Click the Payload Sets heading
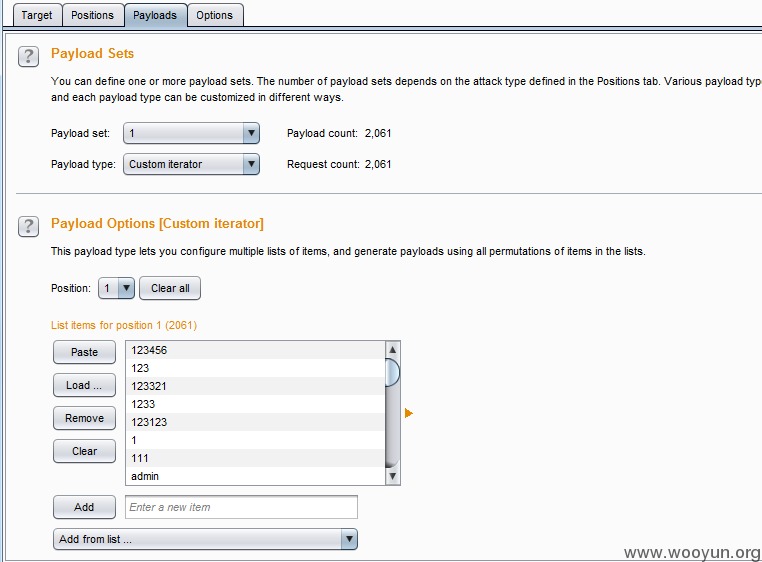Screen dimensions: 762x562 (92, 53)
